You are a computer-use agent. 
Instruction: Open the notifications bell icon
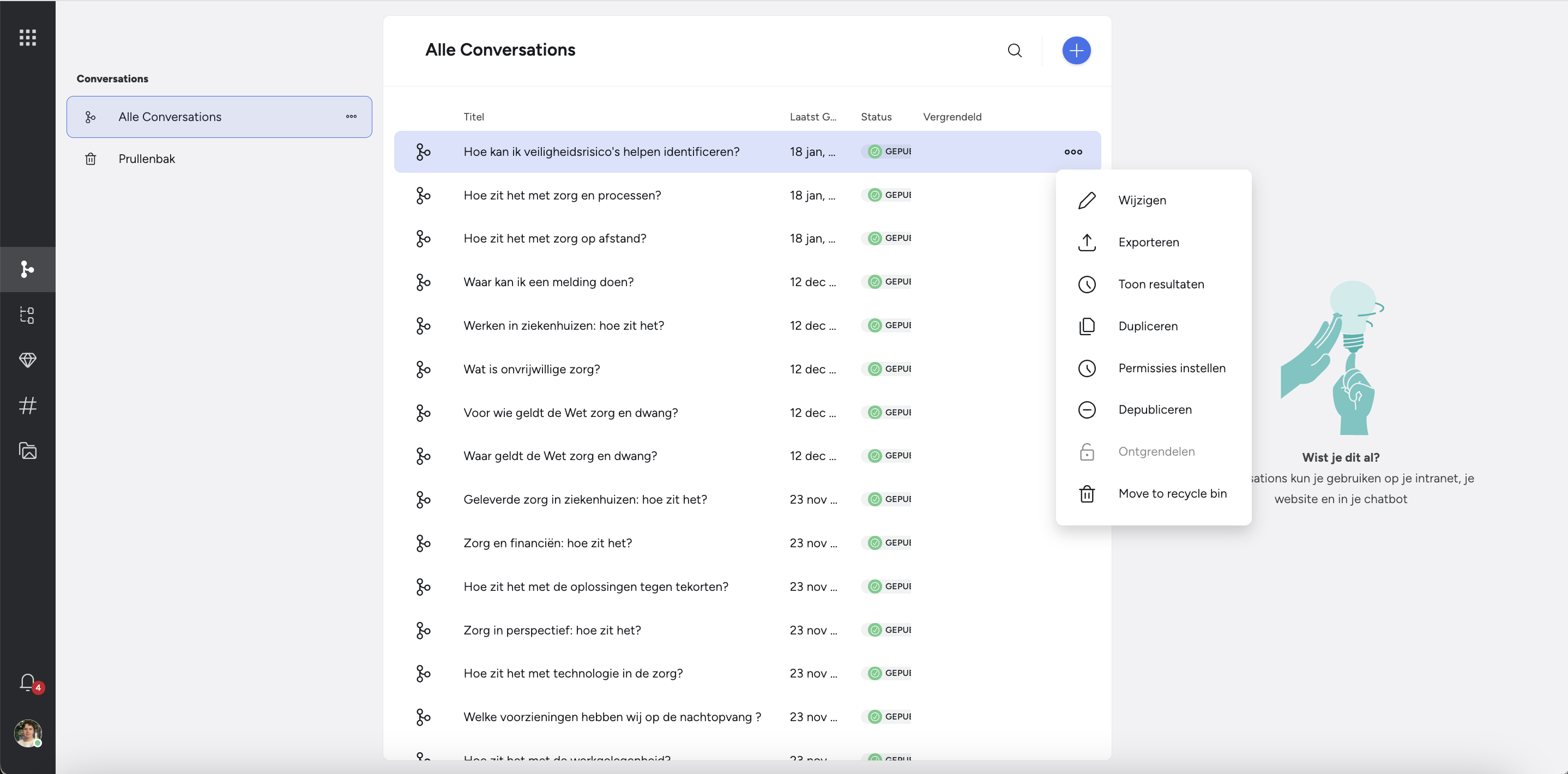click(27, 682)
